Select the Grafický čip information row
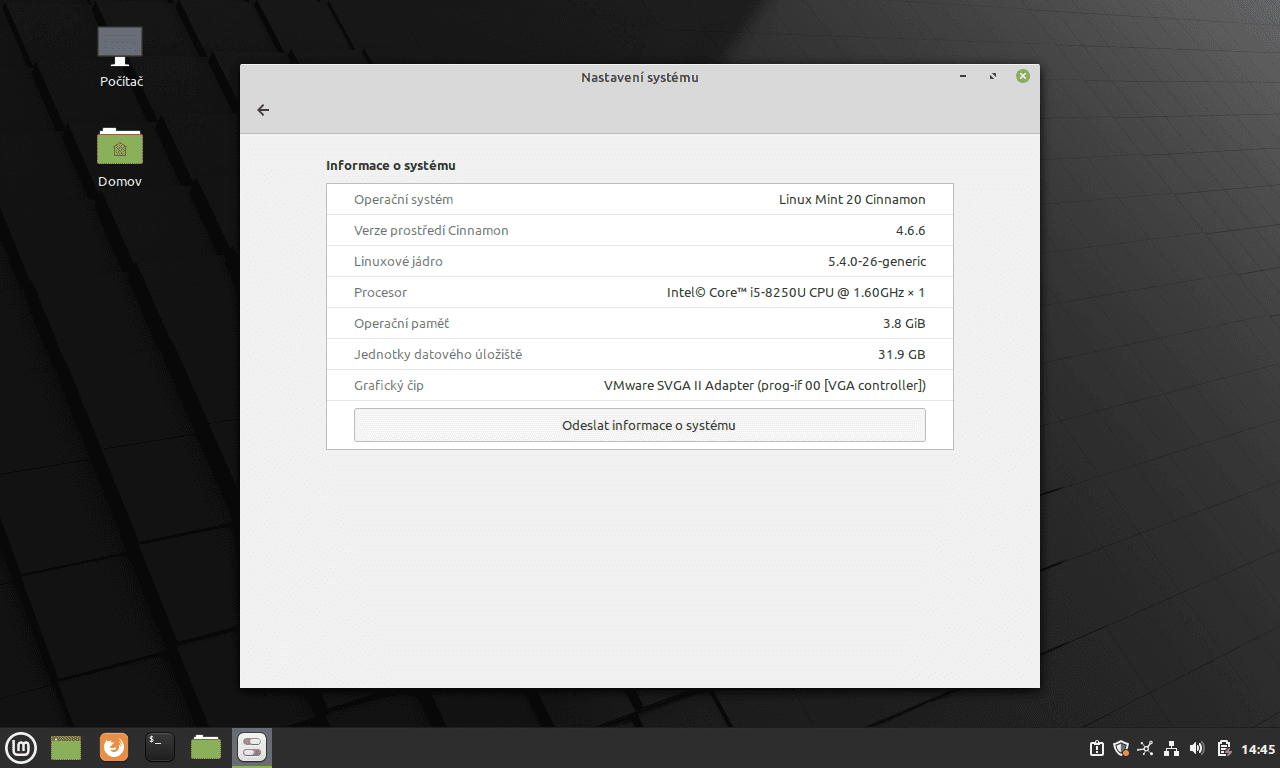 [x=639, y=385]
